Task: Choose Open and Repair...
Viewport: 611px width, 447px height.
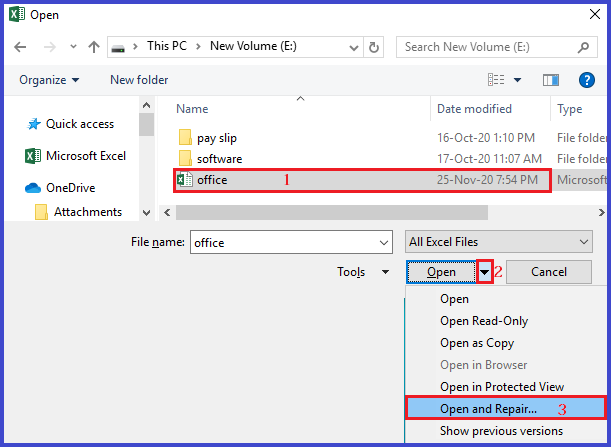Action: tap(505, 408)
